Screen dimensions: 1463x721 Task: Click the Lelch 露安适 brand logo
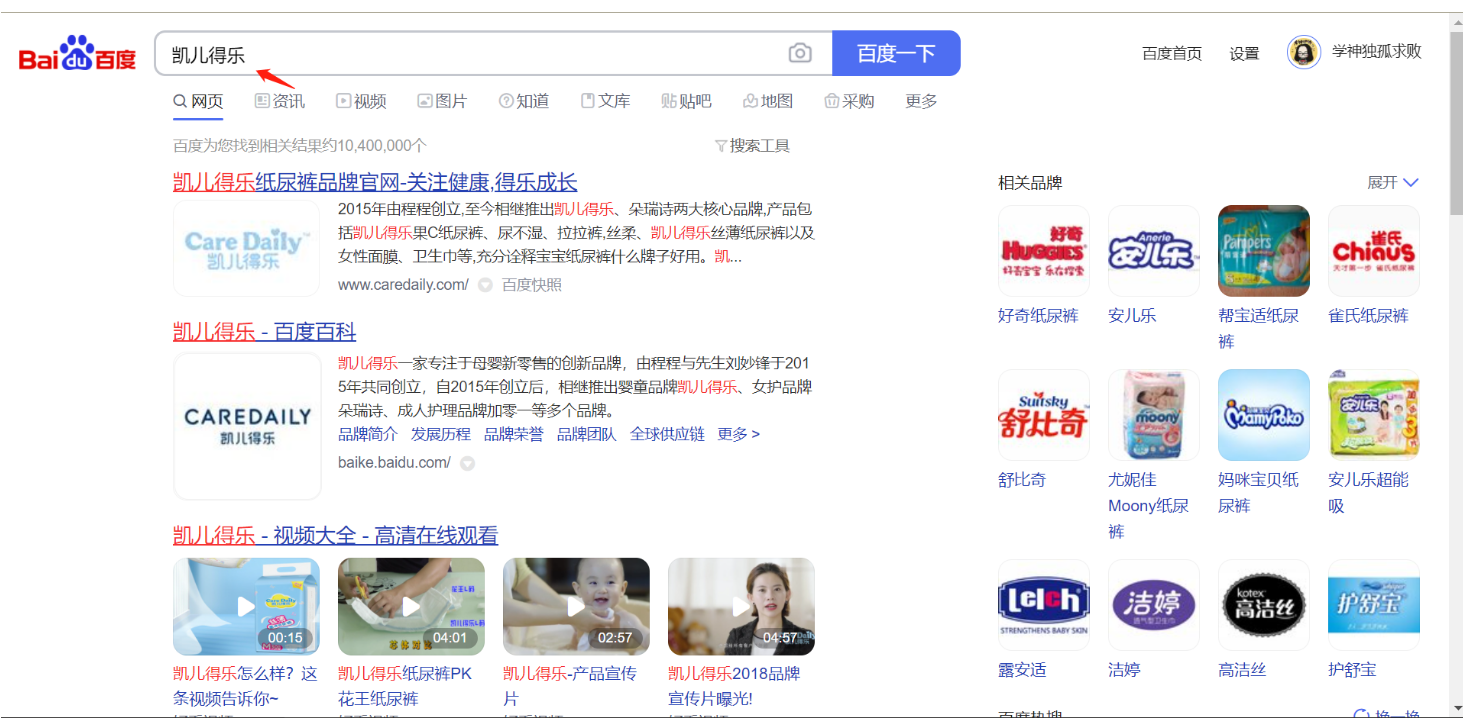[1044, 605]
